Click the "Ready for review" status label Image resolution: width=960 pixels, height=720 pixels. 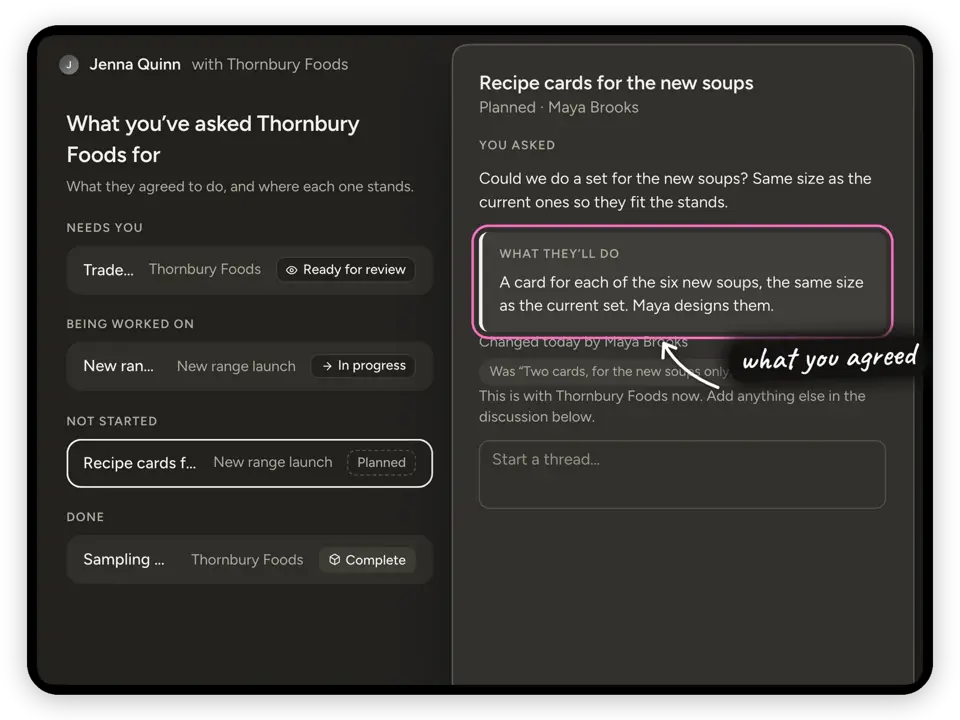354,270
